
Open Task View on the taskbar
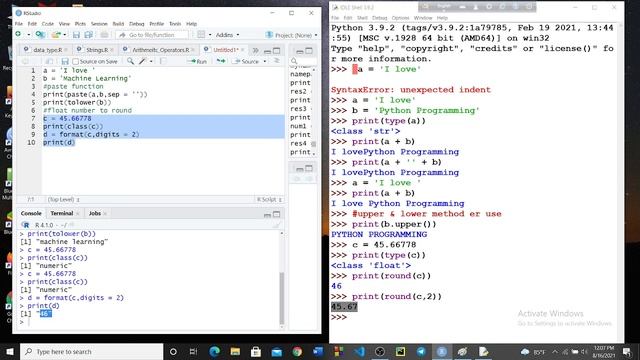193,351
